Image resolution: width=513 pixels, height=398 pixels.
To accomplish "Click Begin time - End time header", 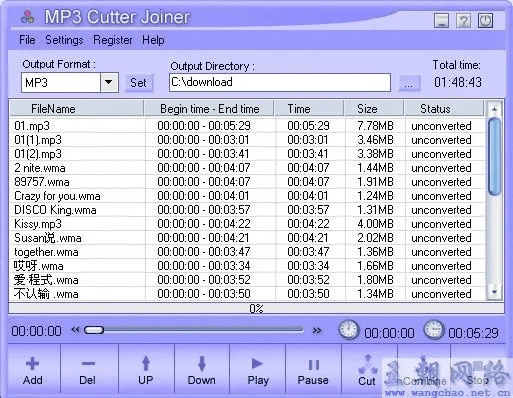I will 209,109.
